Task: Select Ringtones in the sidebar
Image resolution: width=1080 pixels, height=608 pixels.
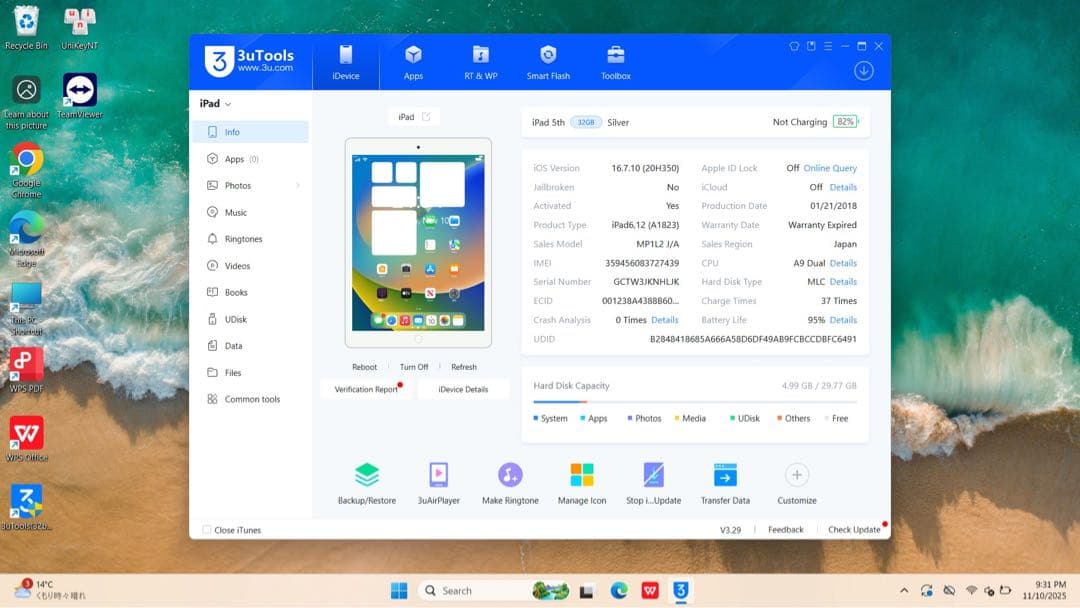Action: coord(243,239)
